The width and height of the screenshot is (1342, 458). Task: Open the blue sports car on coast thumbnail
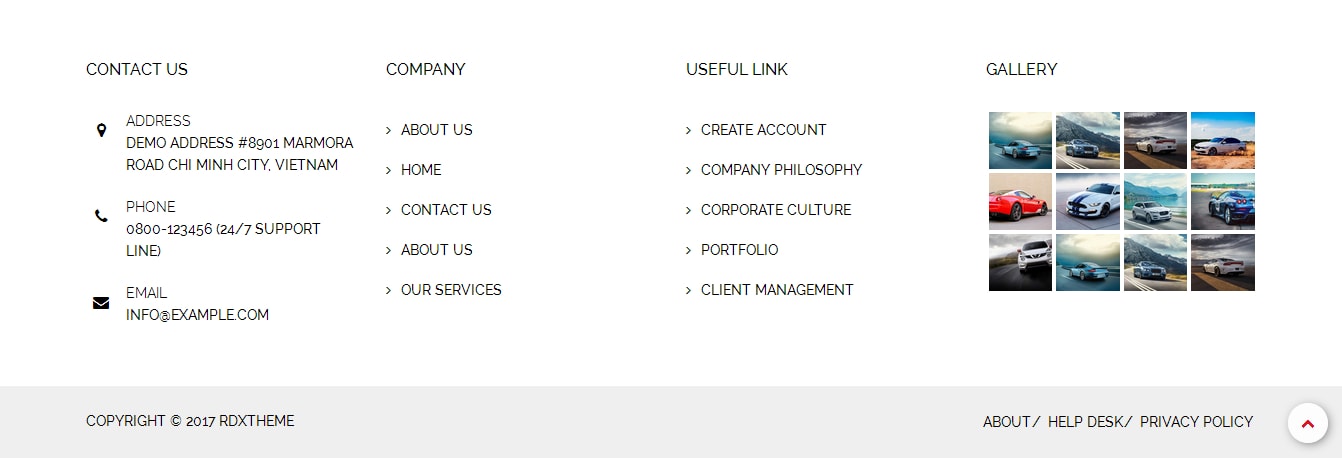click(x=1222, y=201)
